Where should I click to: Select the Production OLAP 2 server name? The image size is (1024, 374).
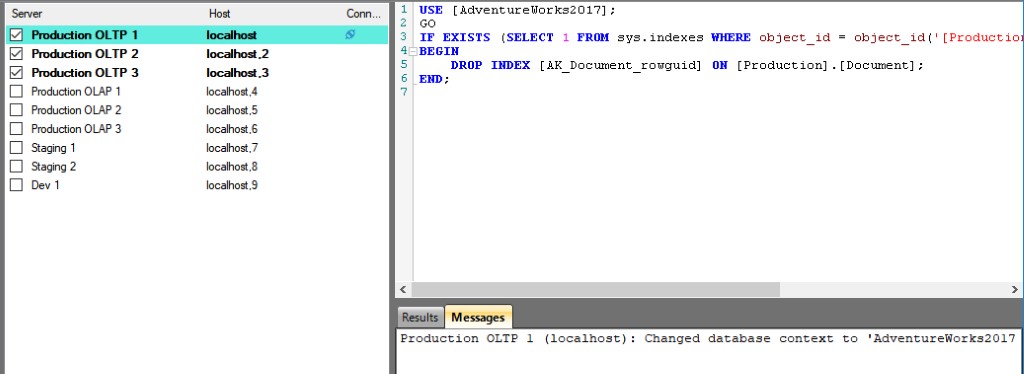[x=76, y=110]
